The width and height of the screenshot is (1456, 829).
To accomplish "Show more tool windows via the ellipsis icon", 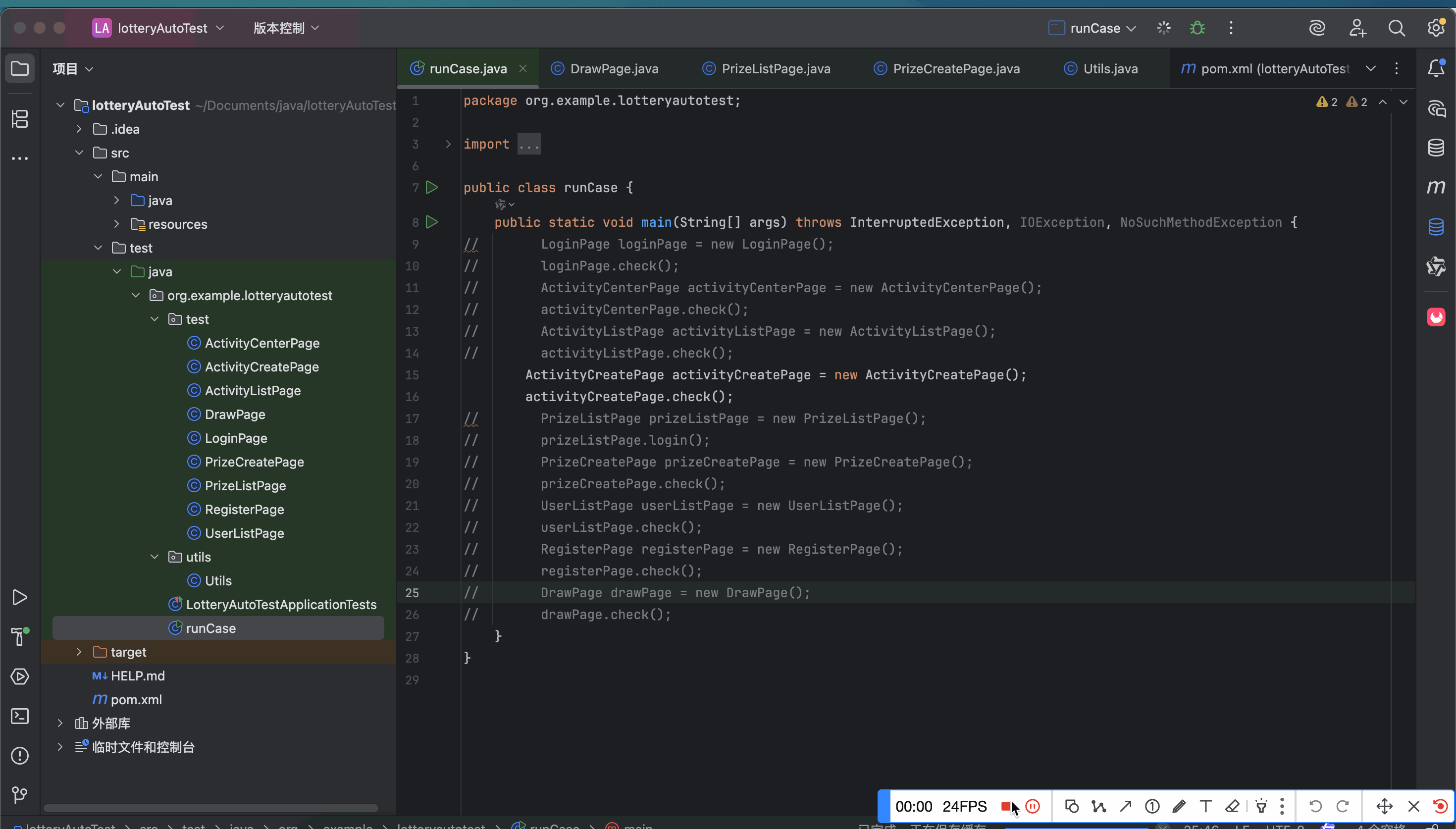I will click(20, 159).
